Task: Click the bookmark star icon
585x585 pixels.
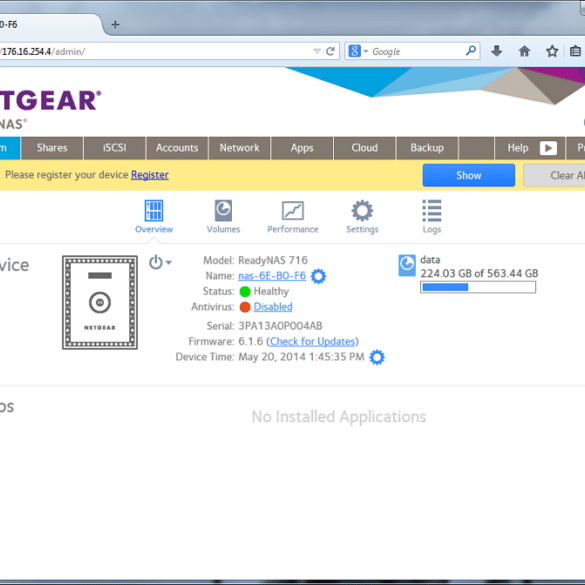Action: click(x=552, y=51)
